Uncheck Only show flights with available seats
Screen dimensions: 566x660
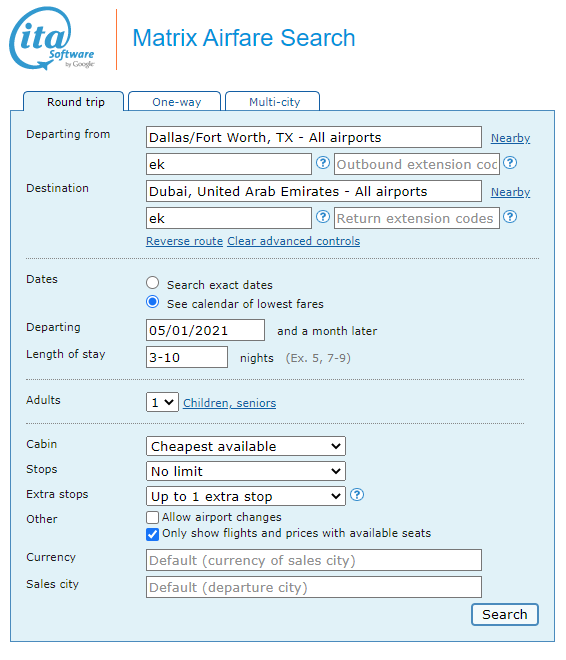tap(152, 534)
